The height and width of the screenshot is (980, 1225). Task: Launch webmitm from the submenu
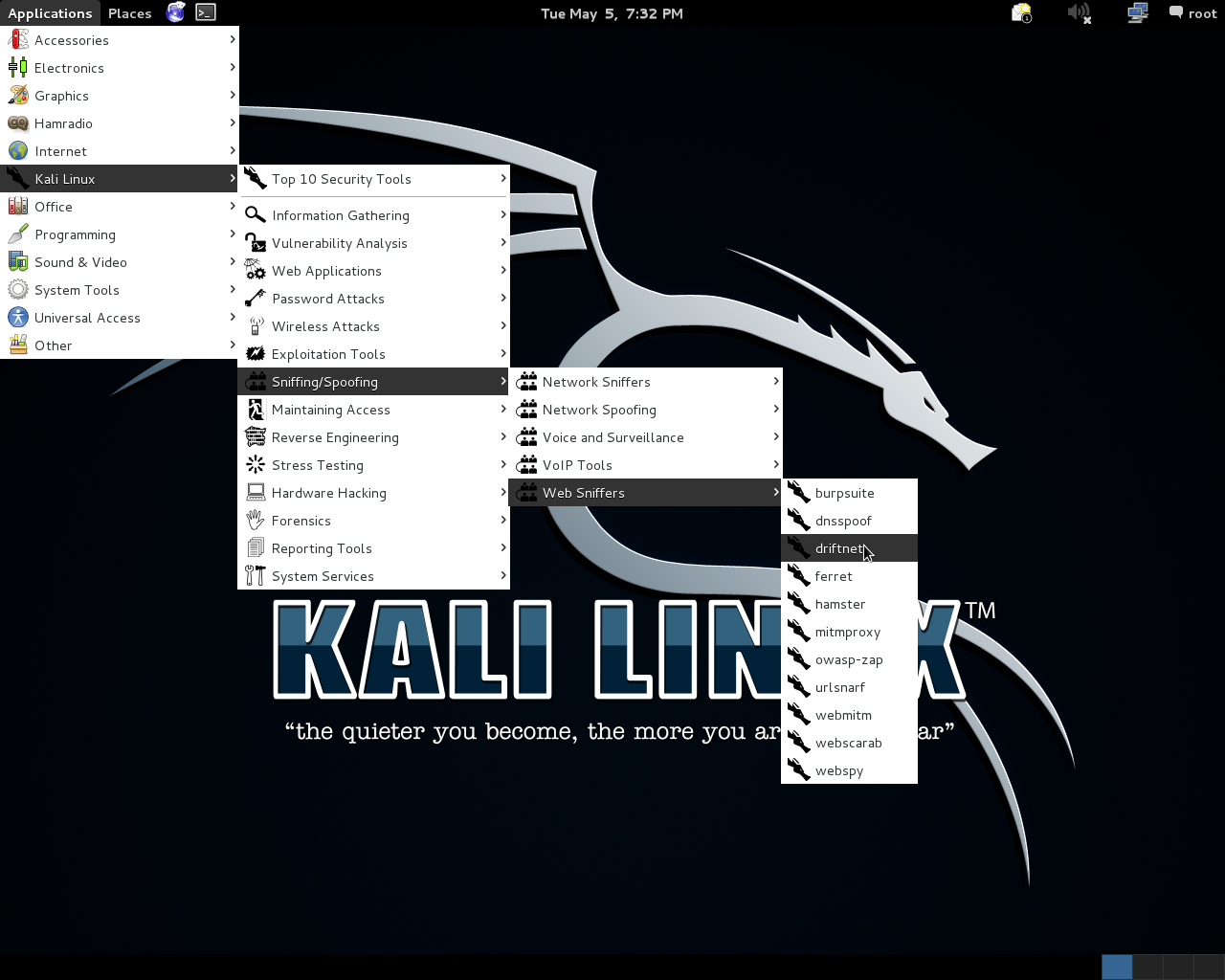click(850, 715)
